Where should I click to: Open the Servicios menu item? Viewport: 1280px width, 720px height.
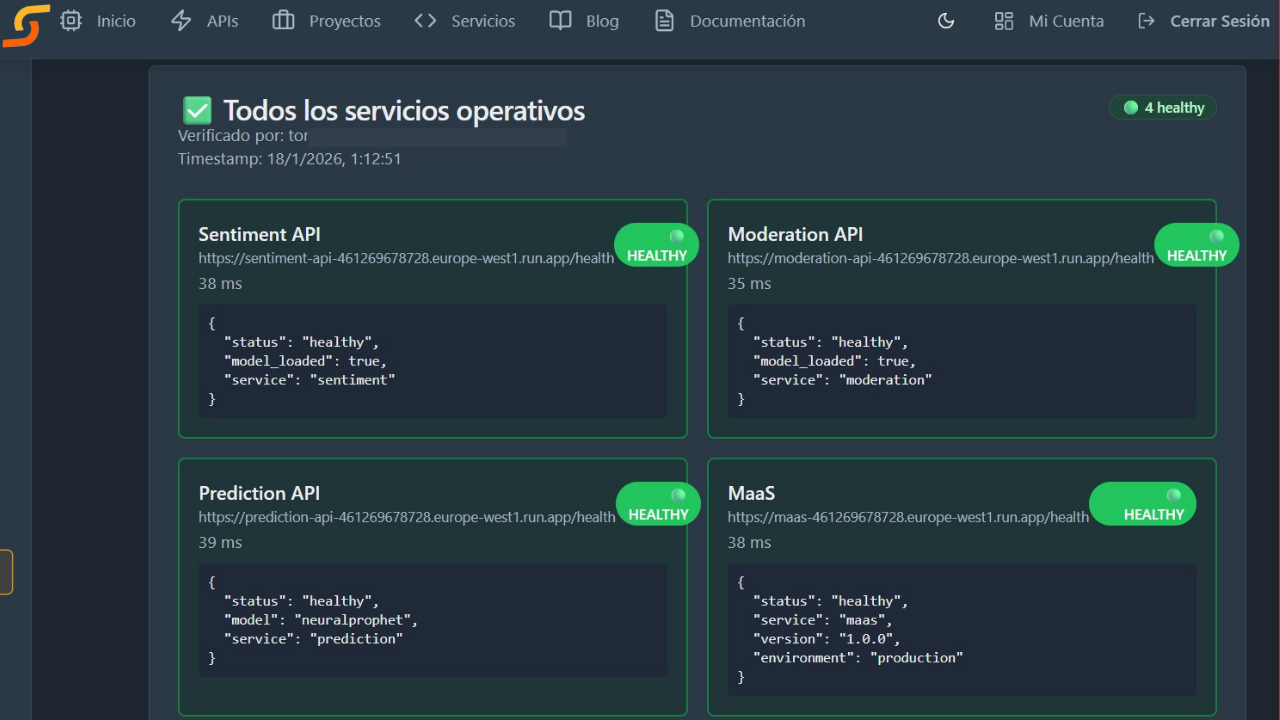(x=483, y=21)
